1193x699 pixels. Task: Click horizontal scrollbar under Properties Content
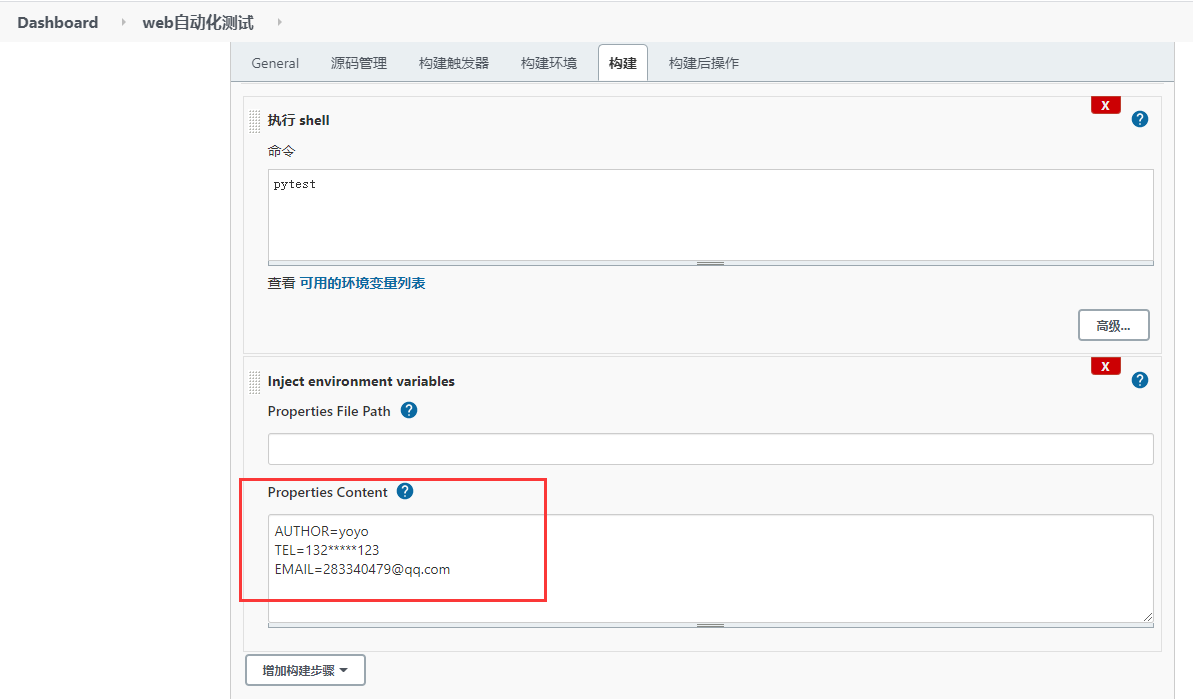pos(710,625)
